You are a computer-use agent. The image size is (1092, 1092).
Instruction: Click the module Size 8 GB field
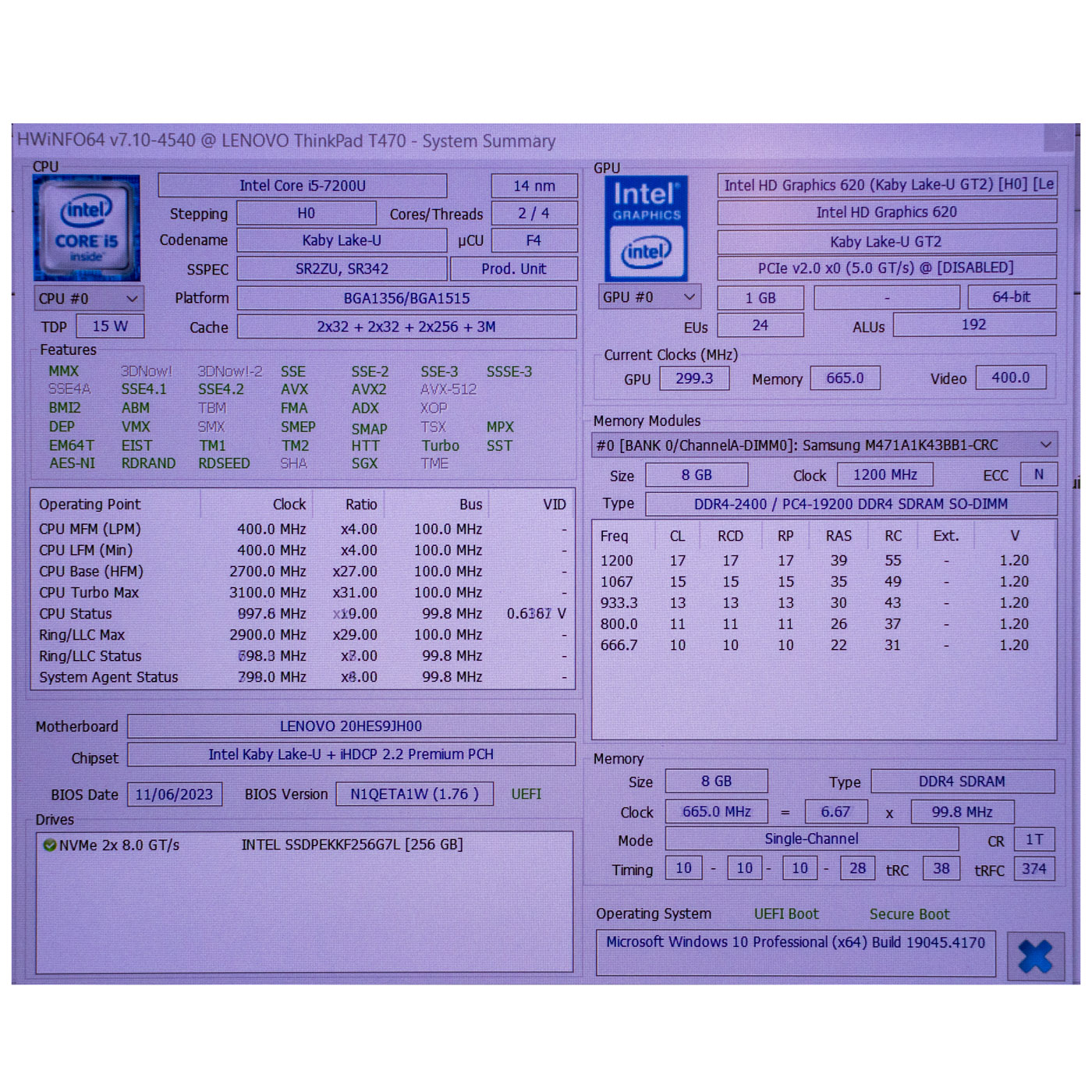[697, 475]
